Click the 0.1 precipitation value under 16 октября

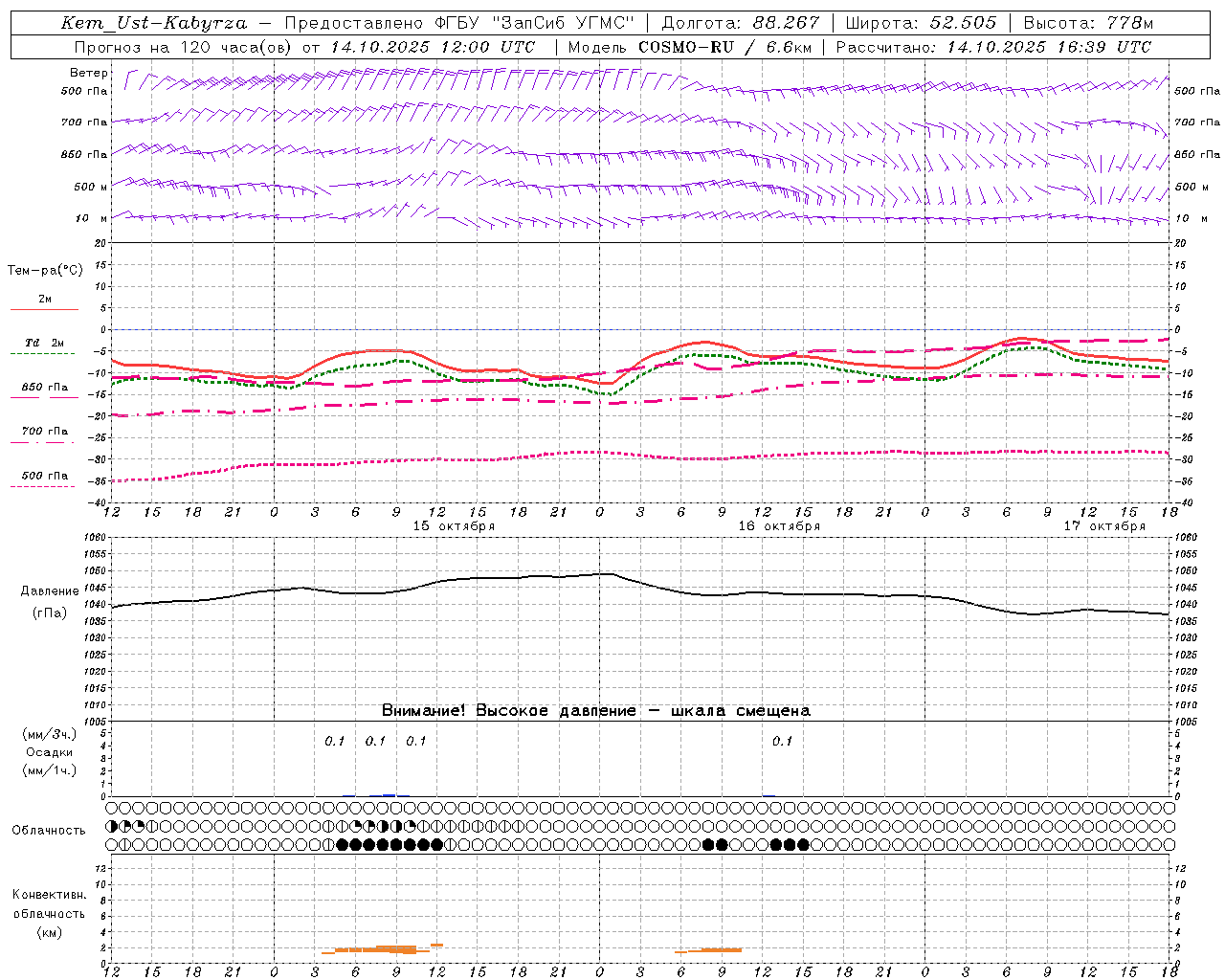click(782, 741)
